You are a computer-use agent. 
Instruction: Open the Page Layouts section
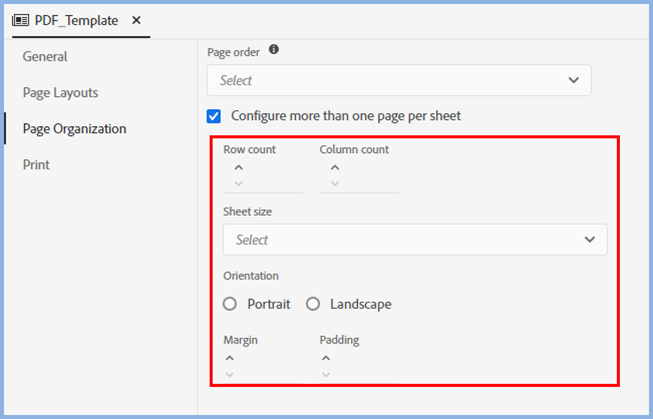tap(61, 93)
